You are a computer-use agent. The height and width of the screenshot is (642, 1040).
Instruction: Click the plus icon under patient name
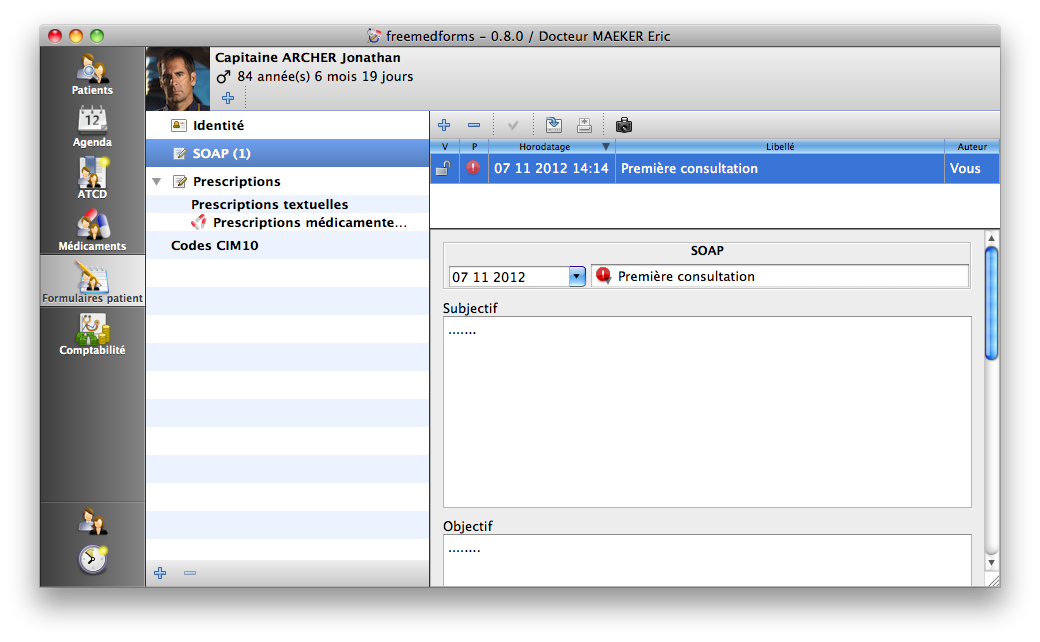228,98
